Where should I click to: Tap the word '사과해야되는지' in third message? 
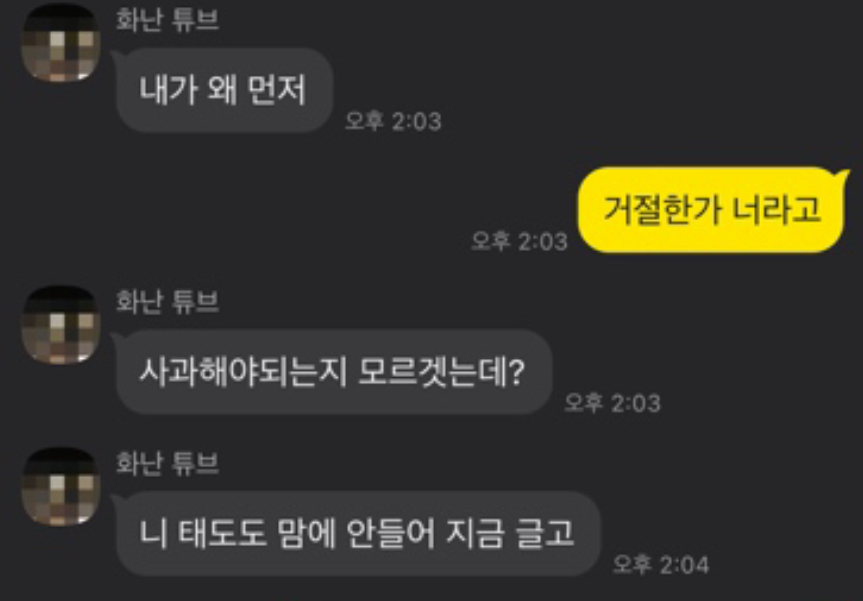243,373
